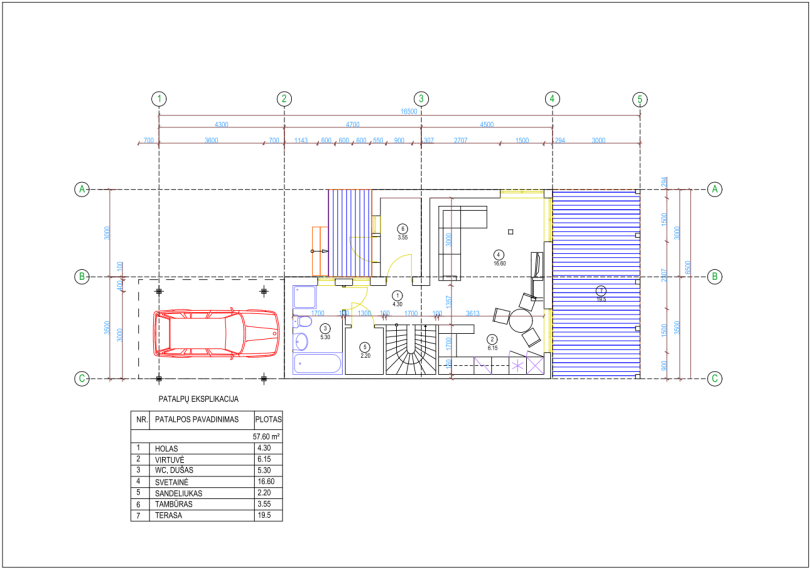Click the PLOTAS column header
The height and width of the screenshot is (570, 810).
[x=269, y=420]
